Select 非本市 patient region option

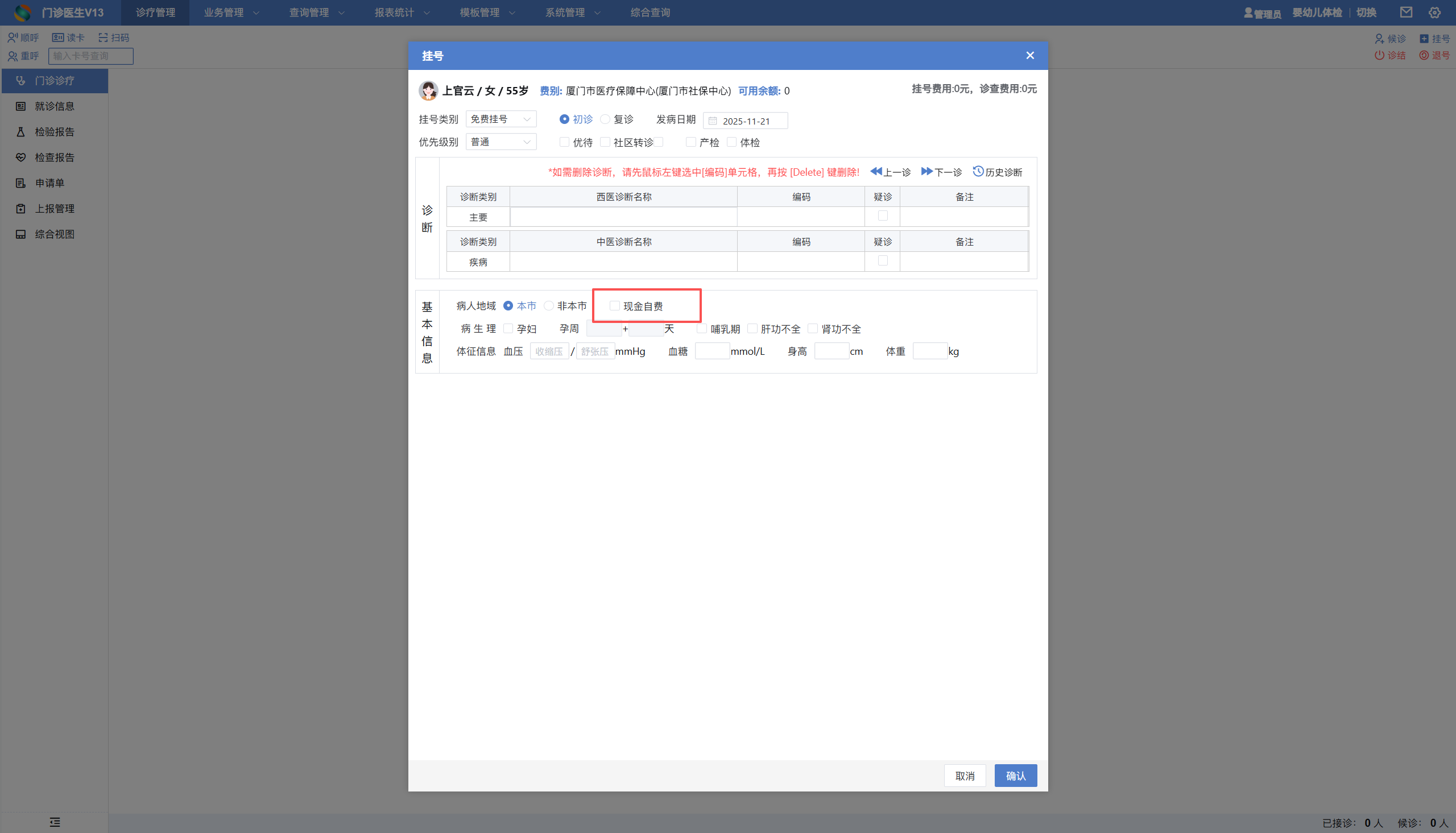[x=549, y=306]
